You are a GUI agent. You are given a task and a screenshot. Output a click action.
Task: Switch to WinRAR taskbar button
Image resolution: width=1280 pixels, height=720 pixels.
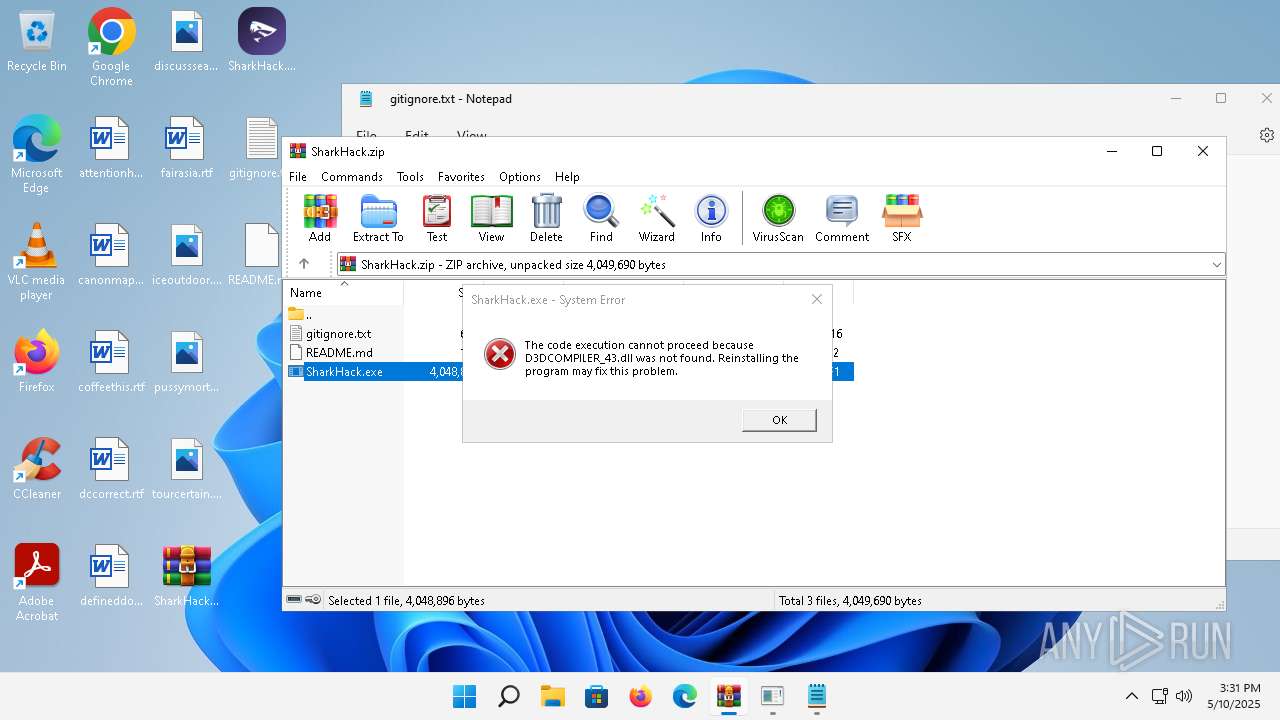pos(728,696)
